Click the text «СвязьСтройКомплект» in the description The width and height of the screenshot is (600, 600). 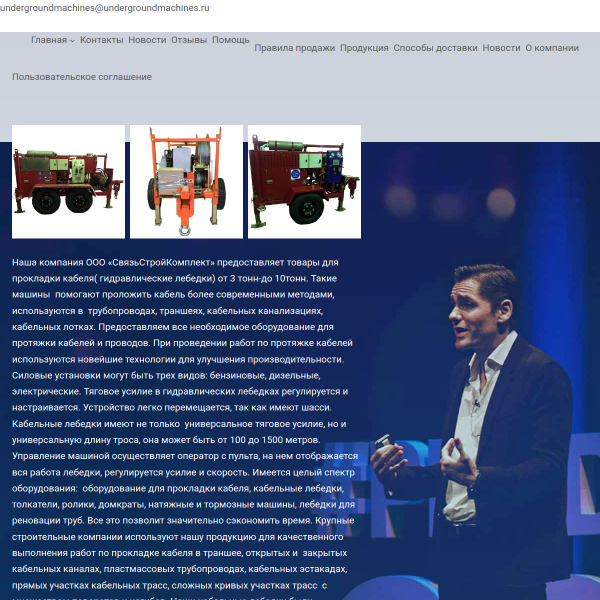point(161,262)
